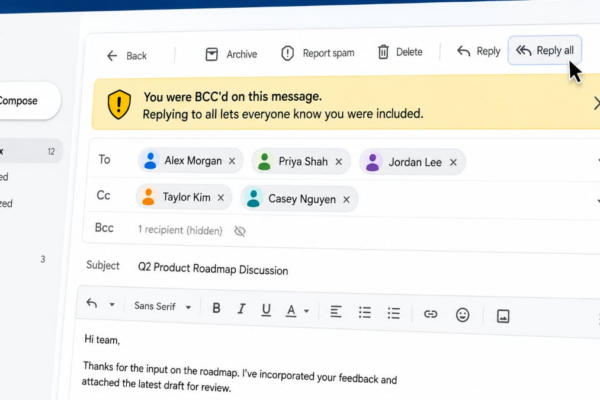Remove Alex Morgan from To recipients

232,161
